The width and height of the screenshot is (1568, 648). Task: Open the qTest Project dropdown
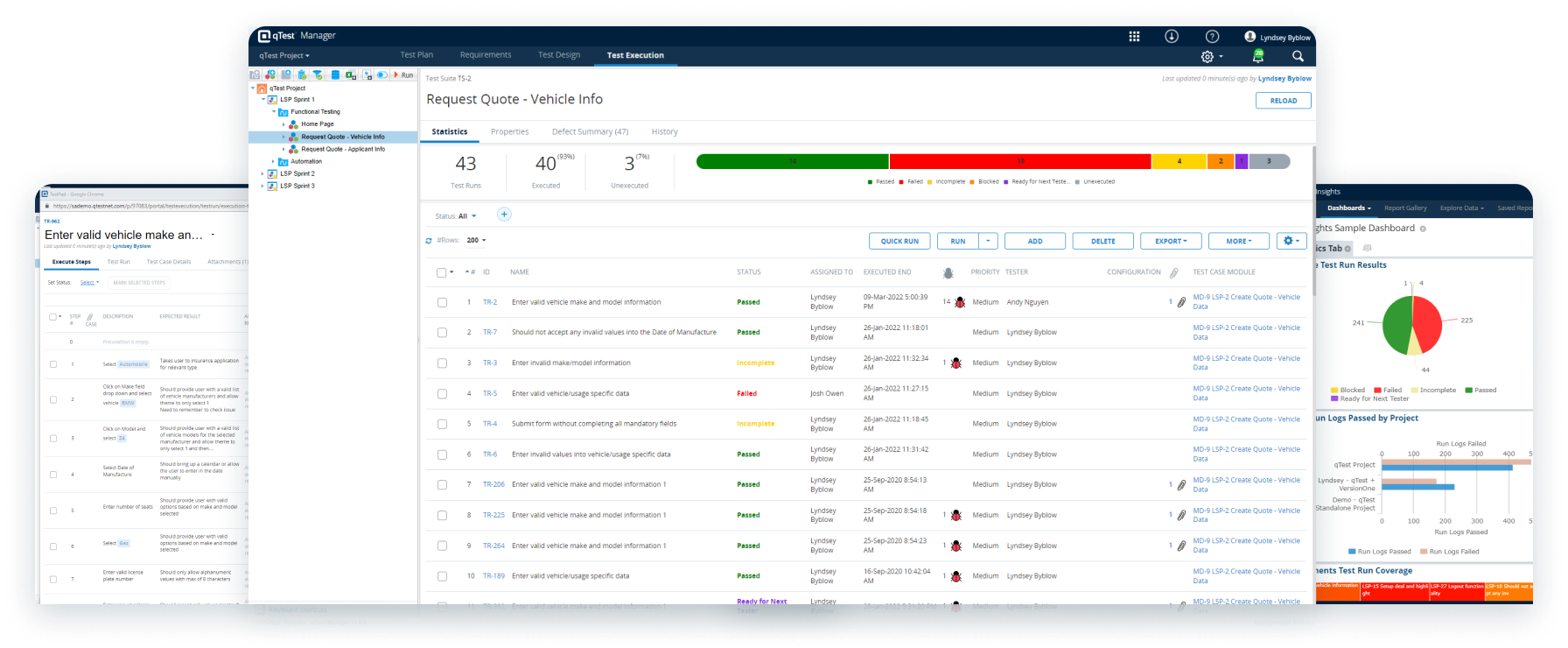coord(284,56)
